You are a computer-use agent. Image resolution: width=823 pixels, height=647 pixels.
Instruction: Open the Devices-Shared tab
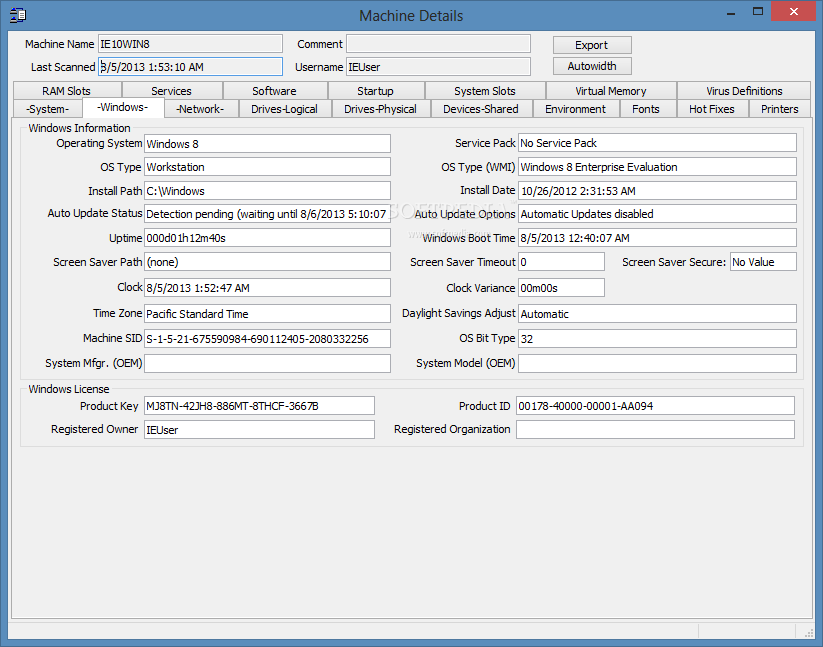coord(481,109)
